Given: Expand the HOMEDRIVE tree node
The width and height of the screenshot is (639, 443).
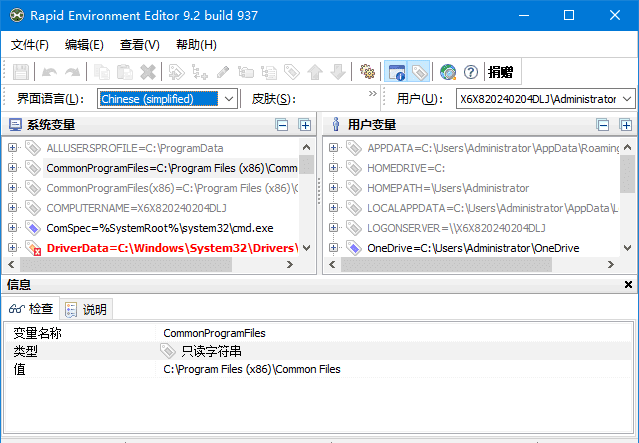Looking at the screenshot, I should [x=333, y=168].
